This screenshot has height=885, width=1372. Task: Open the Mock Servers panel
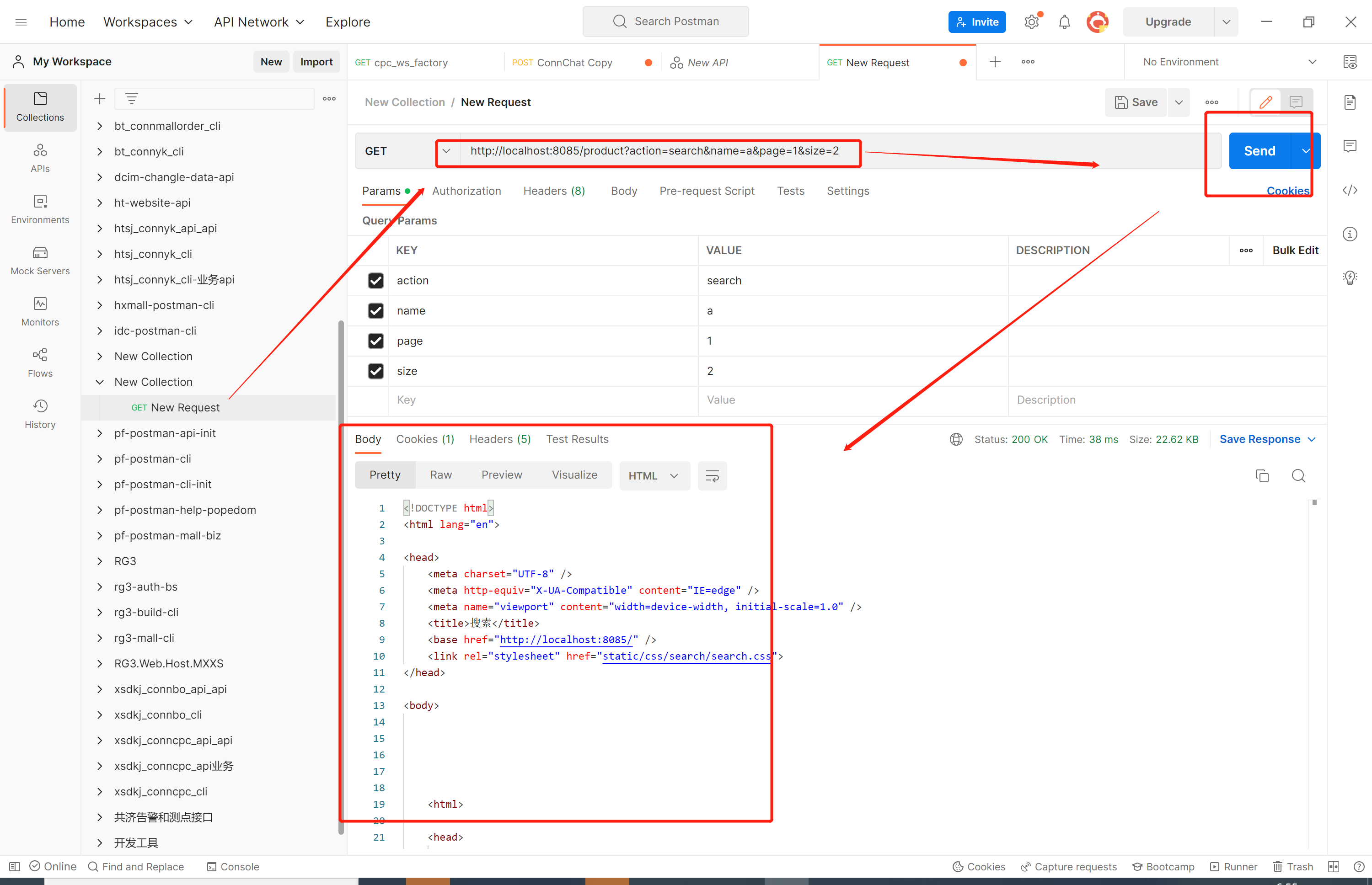(40, 260)
